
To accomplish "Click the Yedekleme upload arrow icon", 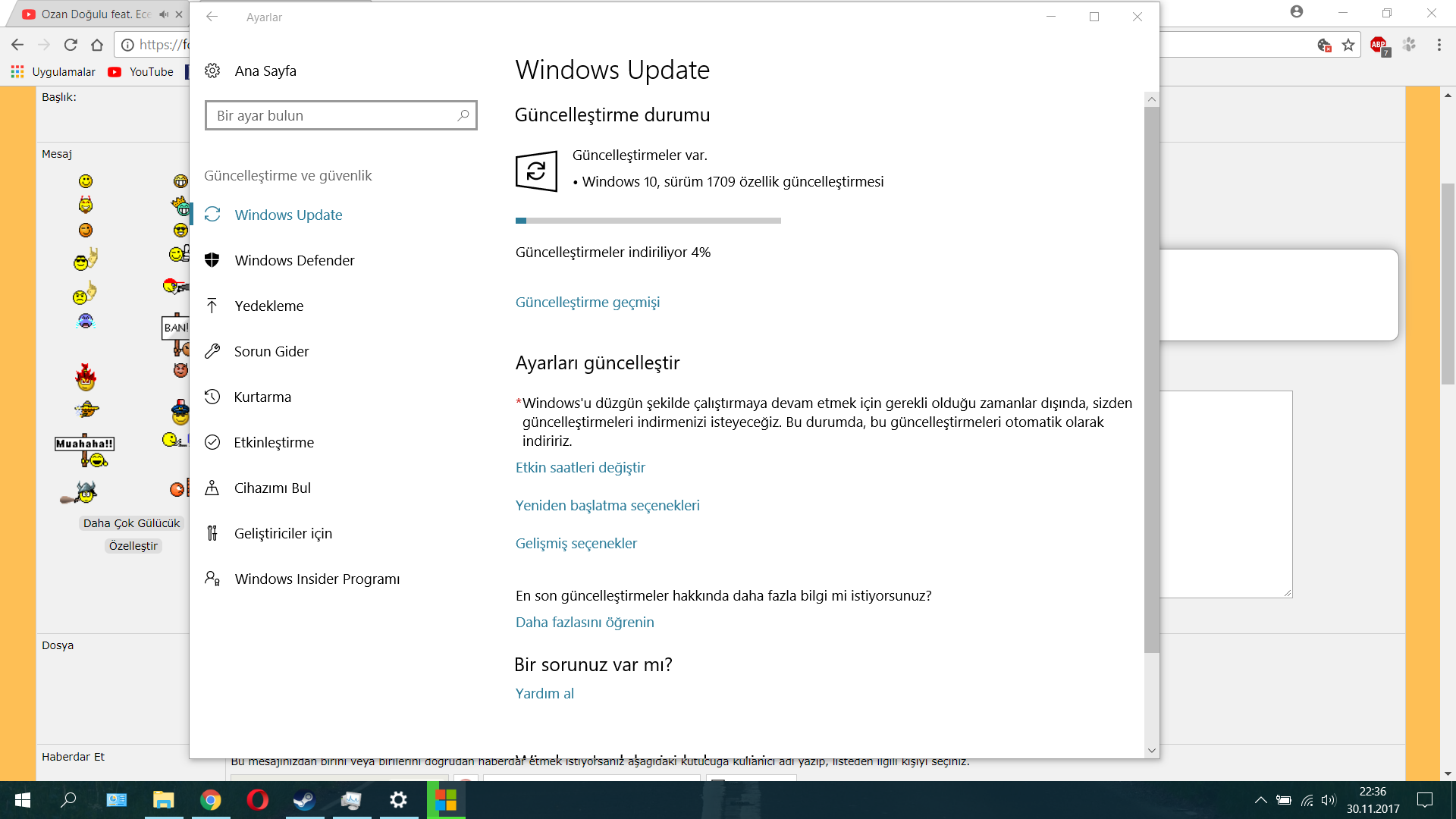I will [212, 306].
